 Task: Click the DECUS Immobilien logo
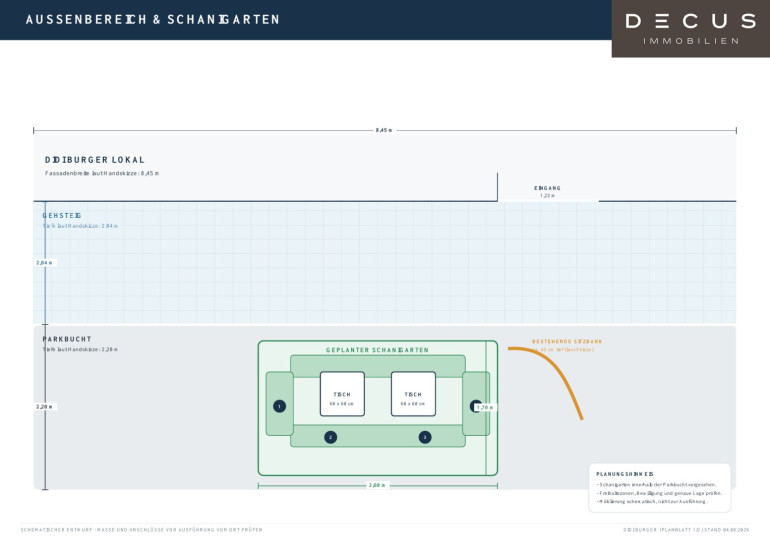click(x=690, y=28)
